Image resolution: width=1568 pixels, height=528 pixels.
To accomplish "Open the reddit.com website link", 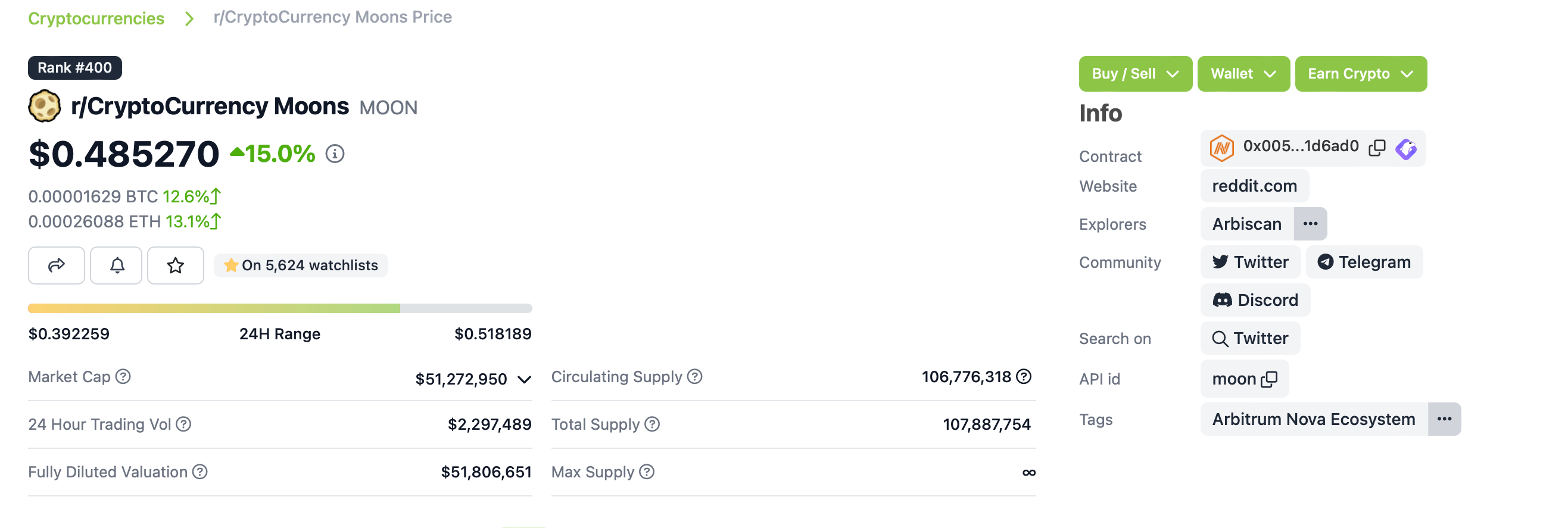I will click(x=1254, y=186).
